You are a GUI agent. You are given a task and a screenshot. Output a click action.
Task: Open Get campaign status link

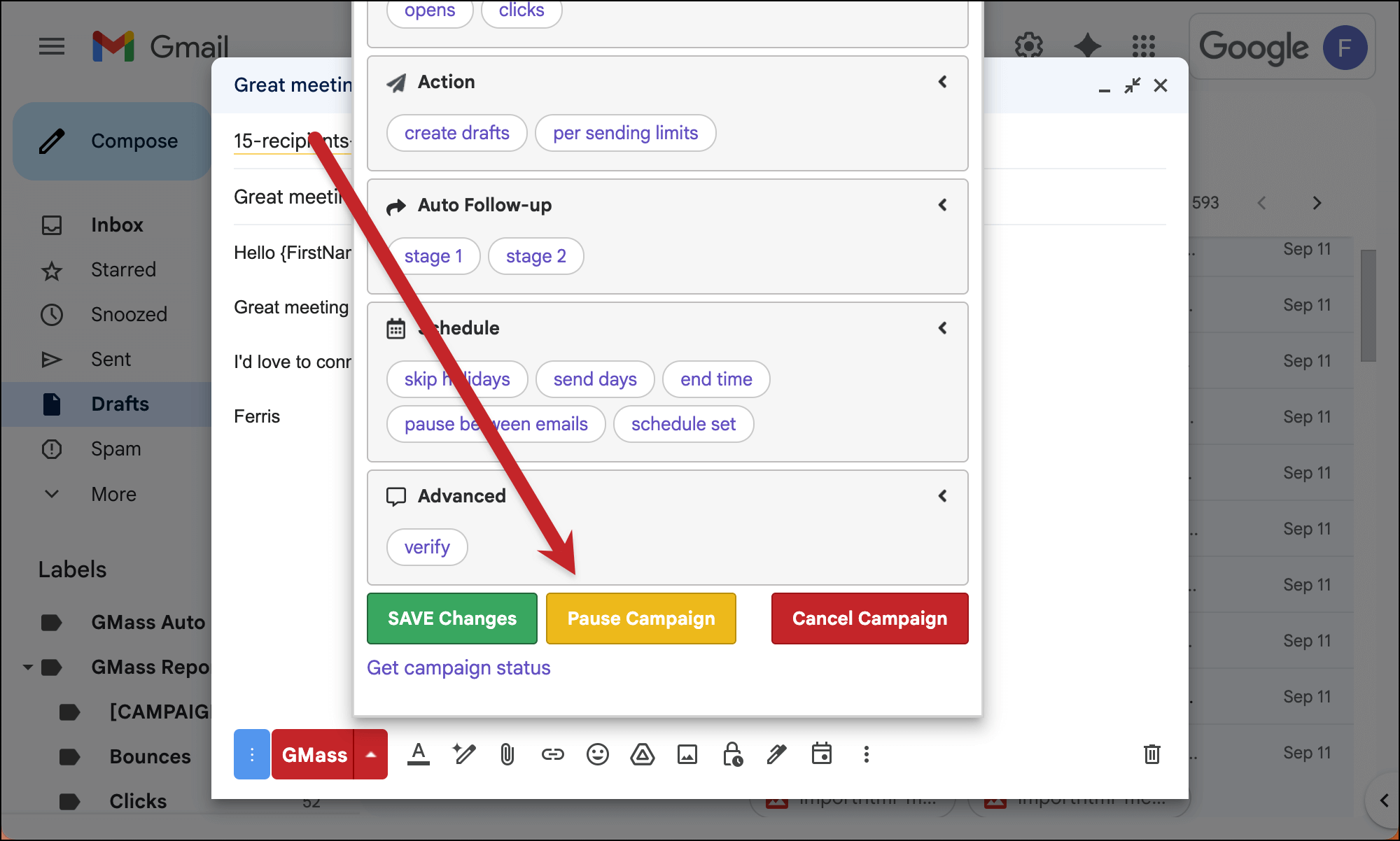[458, 667]
